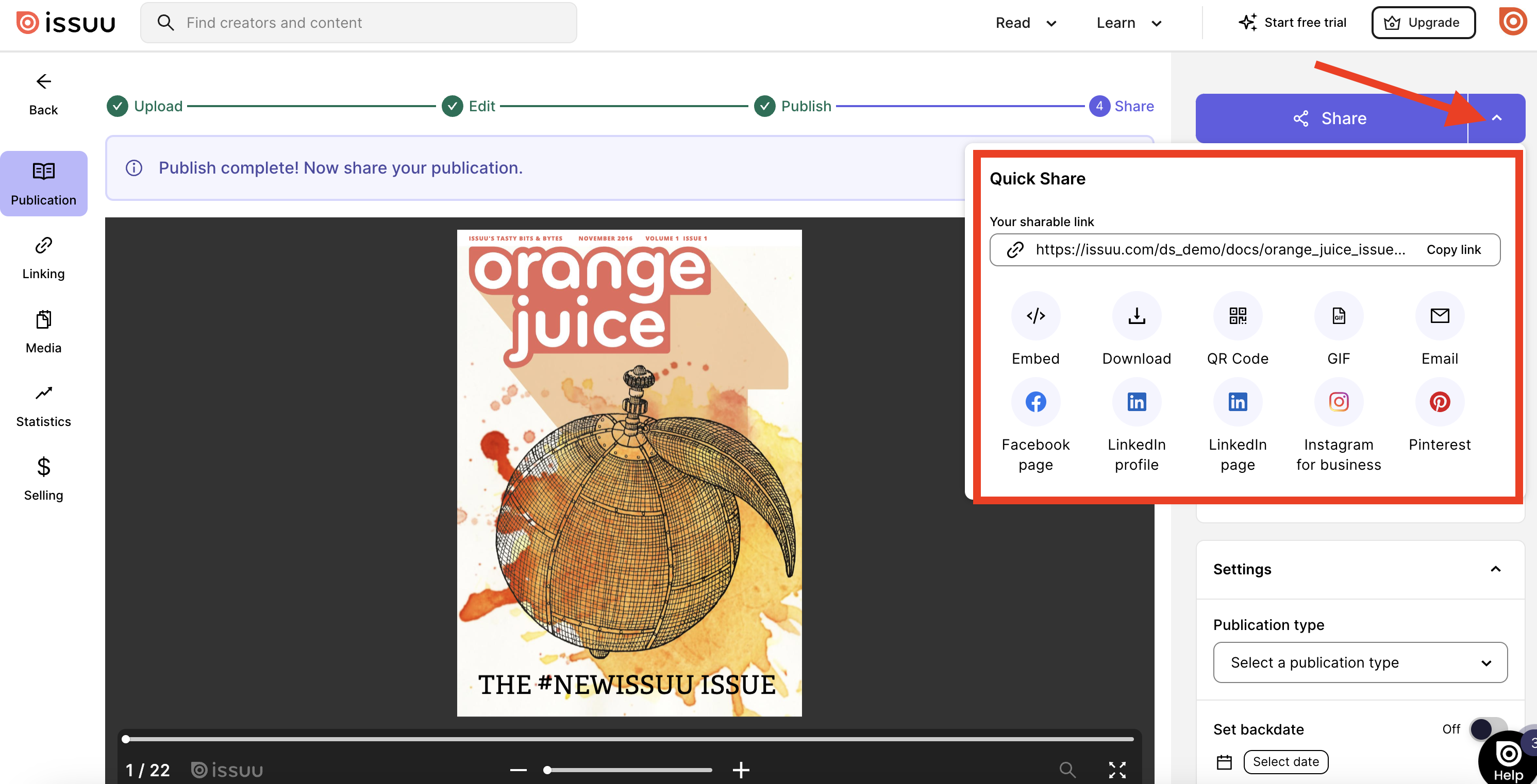Switch to the Linking section
1537x784 pixels.
click(43, 257)
